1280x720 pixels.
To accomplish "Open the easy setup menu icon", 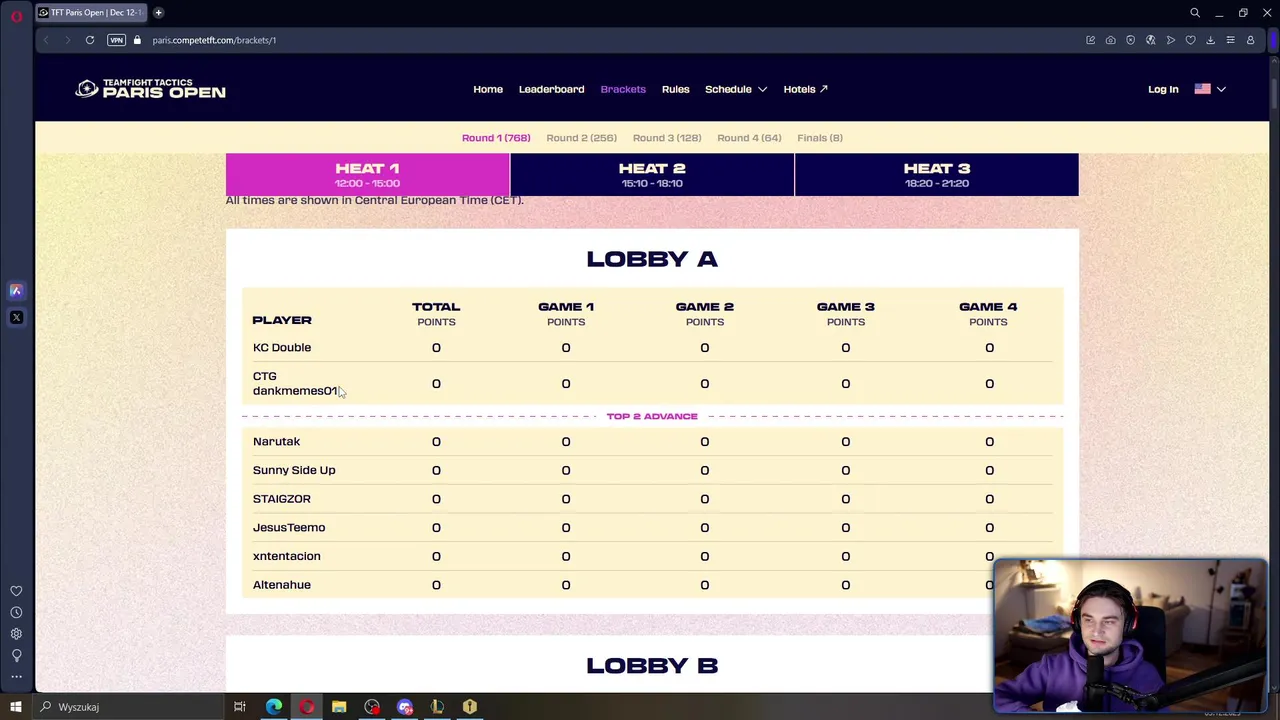I will point(1230,40).
